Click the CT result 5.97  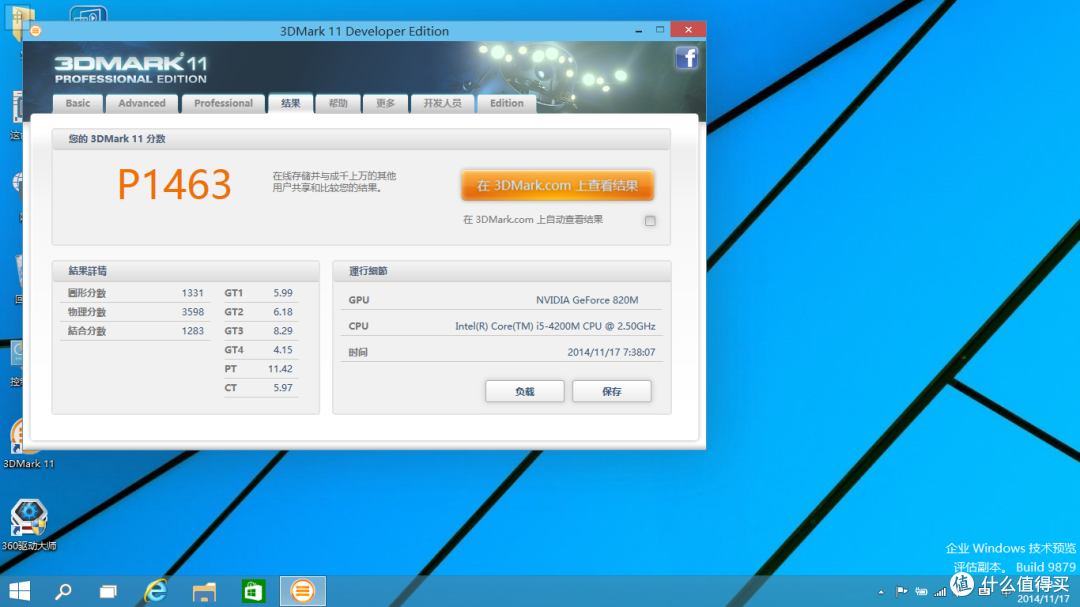click(x=283, y=388)
